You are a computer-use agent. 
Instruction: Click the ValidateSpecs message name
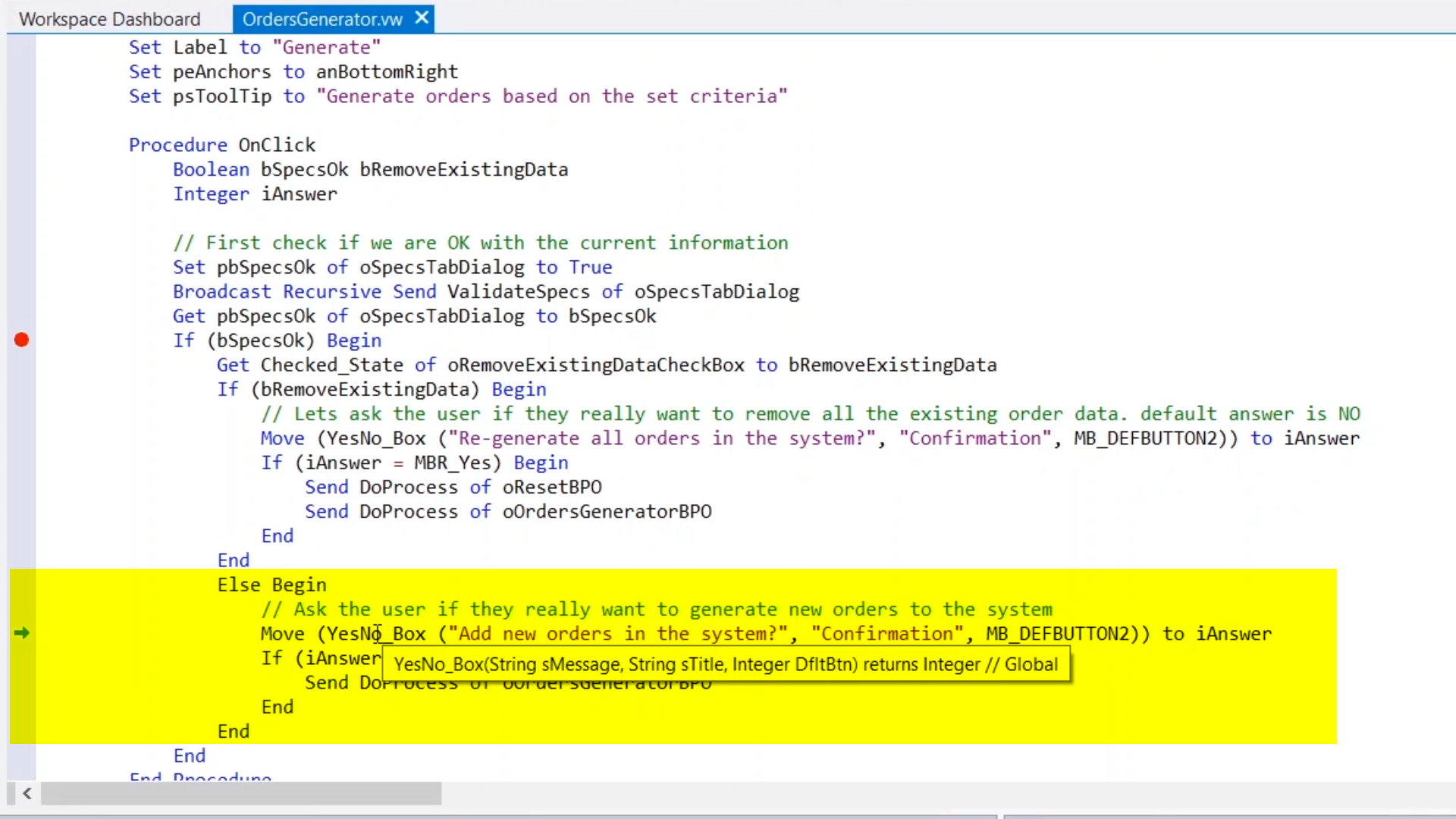(518, 292)
